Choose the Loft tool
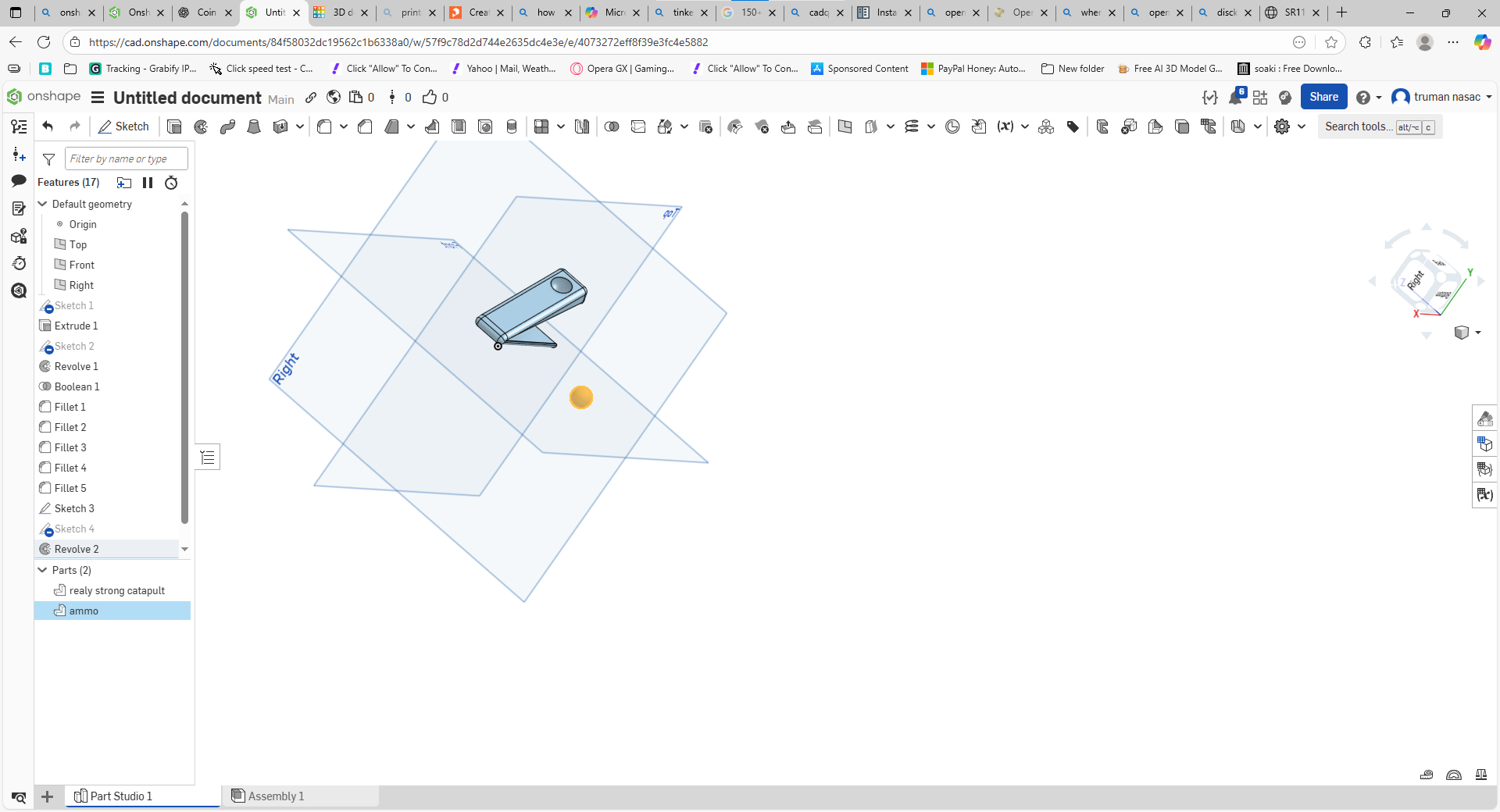The height and width of the screenshot is (812, 1500). point(254,126)
